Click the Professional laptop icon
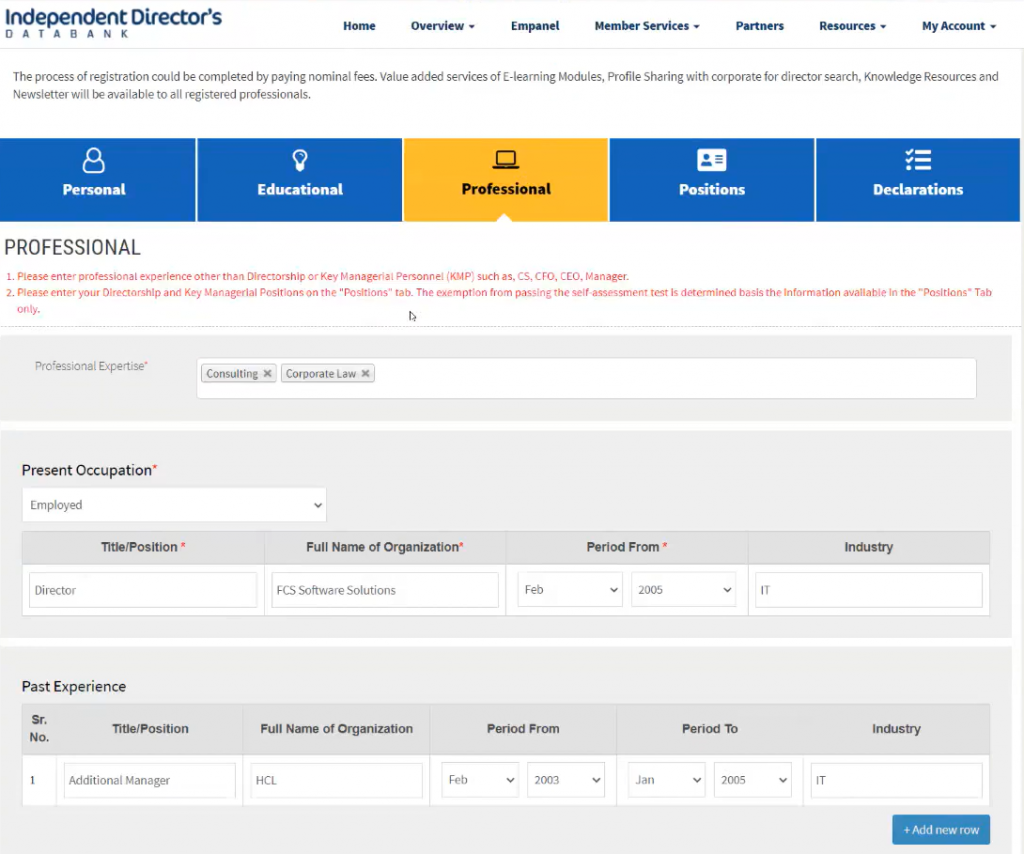The width and height of the screenshot is (1024, 854). coord(506,160)
